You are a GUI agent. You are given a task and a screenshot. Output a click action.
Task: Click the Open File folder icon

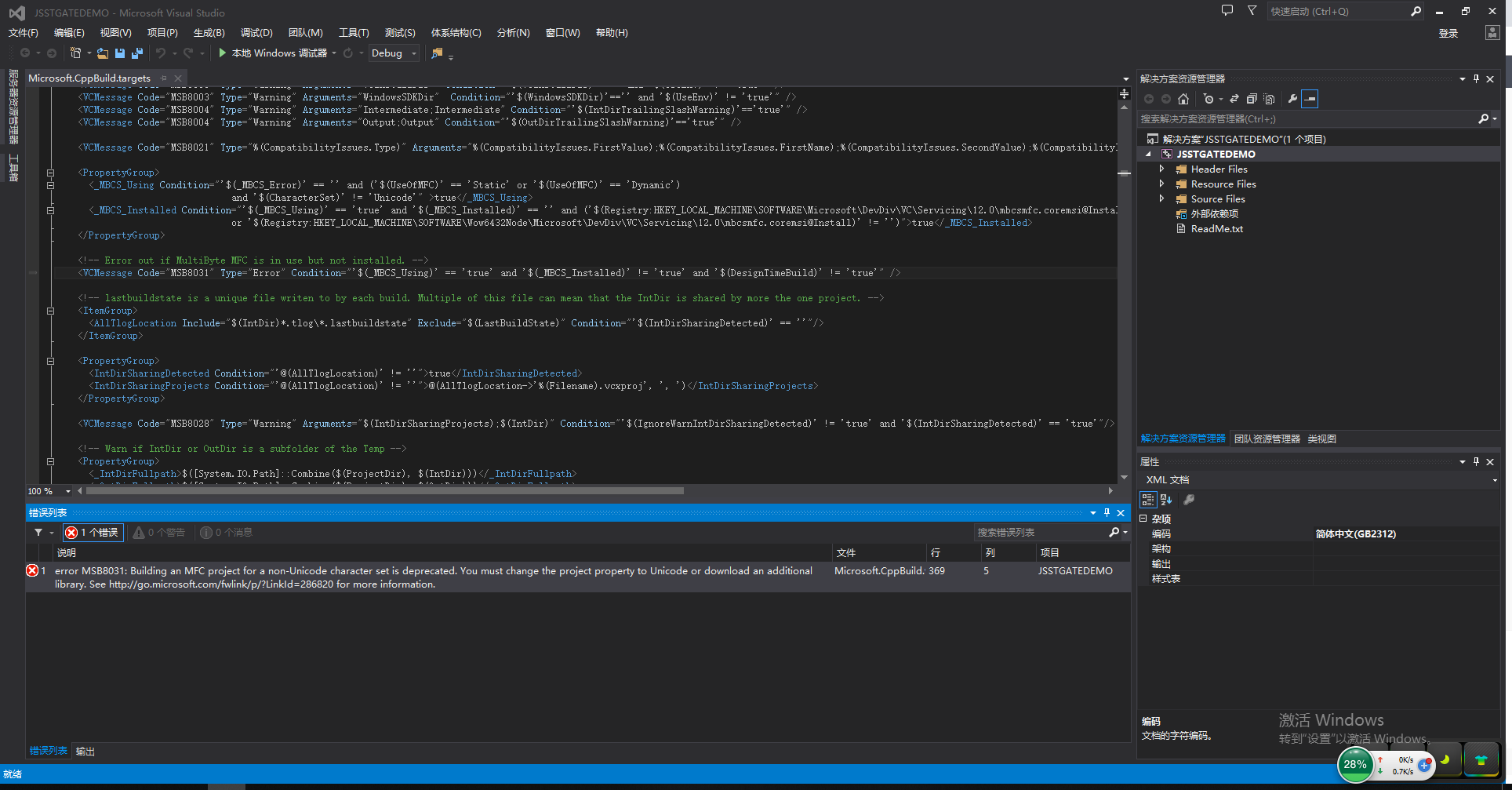click(103, 53)
